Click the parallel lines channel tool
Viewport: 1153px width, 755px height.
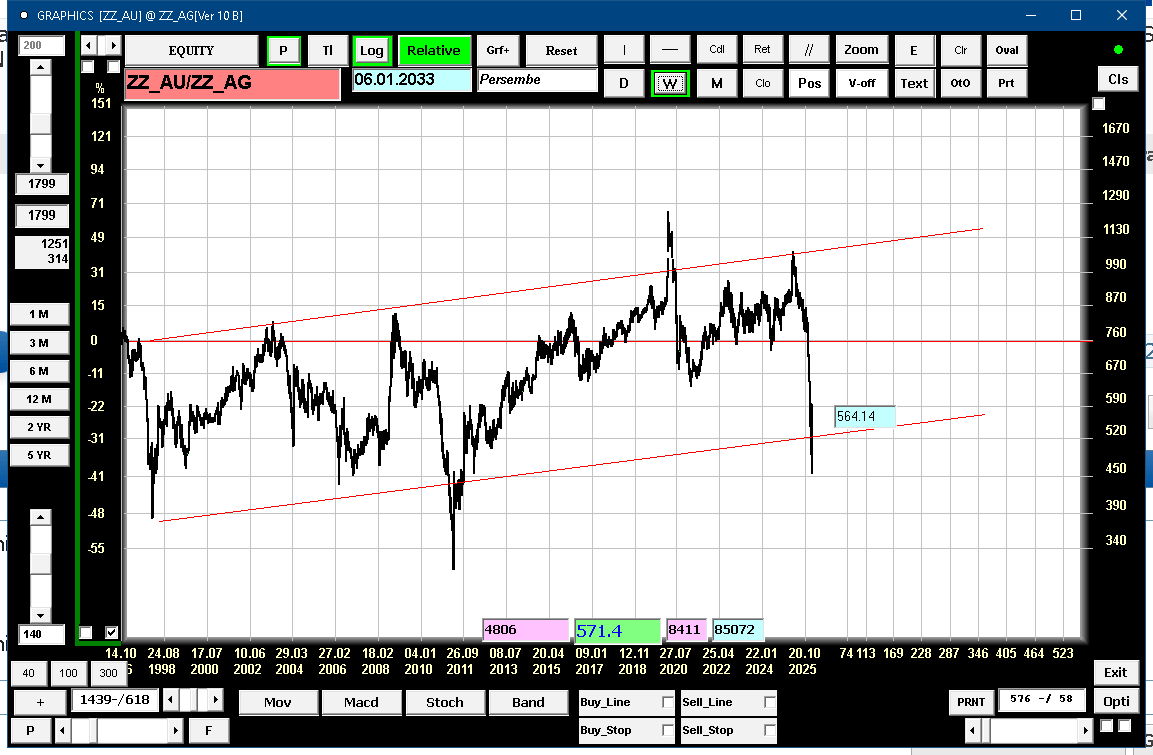pyautogui.click(x=809, y=50)
